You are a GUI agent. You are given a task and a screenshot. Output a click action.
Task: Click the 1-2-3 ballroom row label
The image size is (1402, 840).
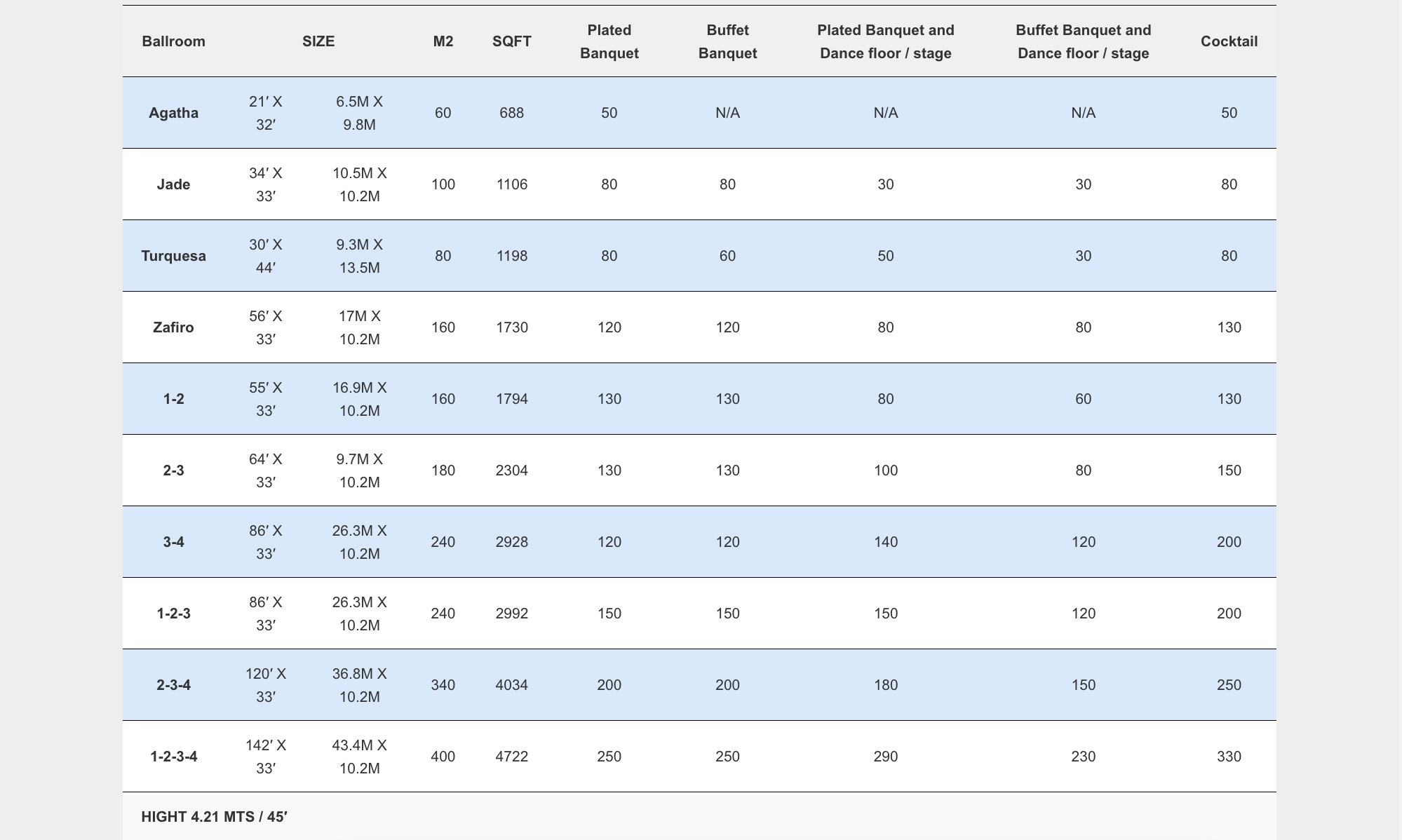[x=173, y=614]
